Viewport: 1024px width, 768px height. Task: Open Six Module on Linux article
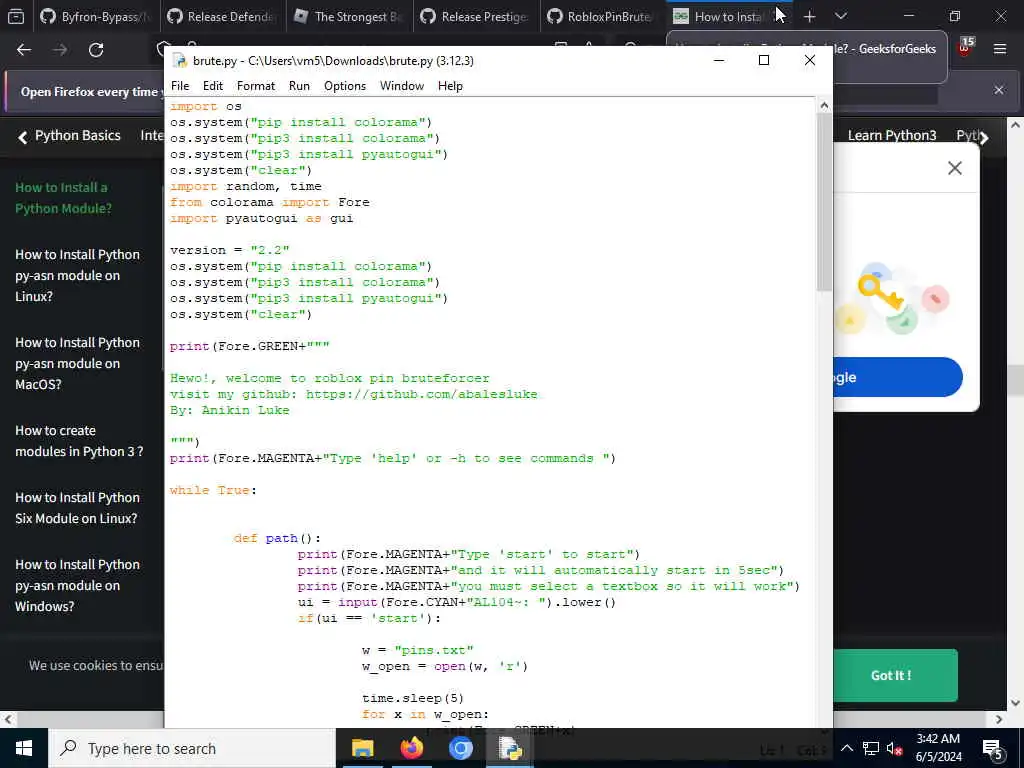[77, 507]
